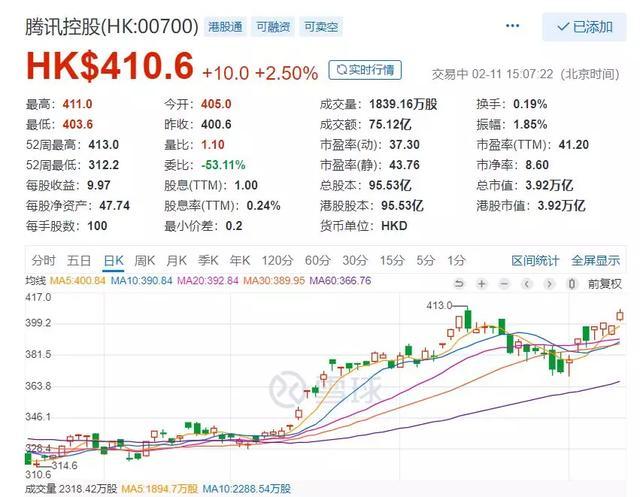This screenshot has height=497, width=640.
Task: Switch to the 分时 chart tab
Action: 43,260
